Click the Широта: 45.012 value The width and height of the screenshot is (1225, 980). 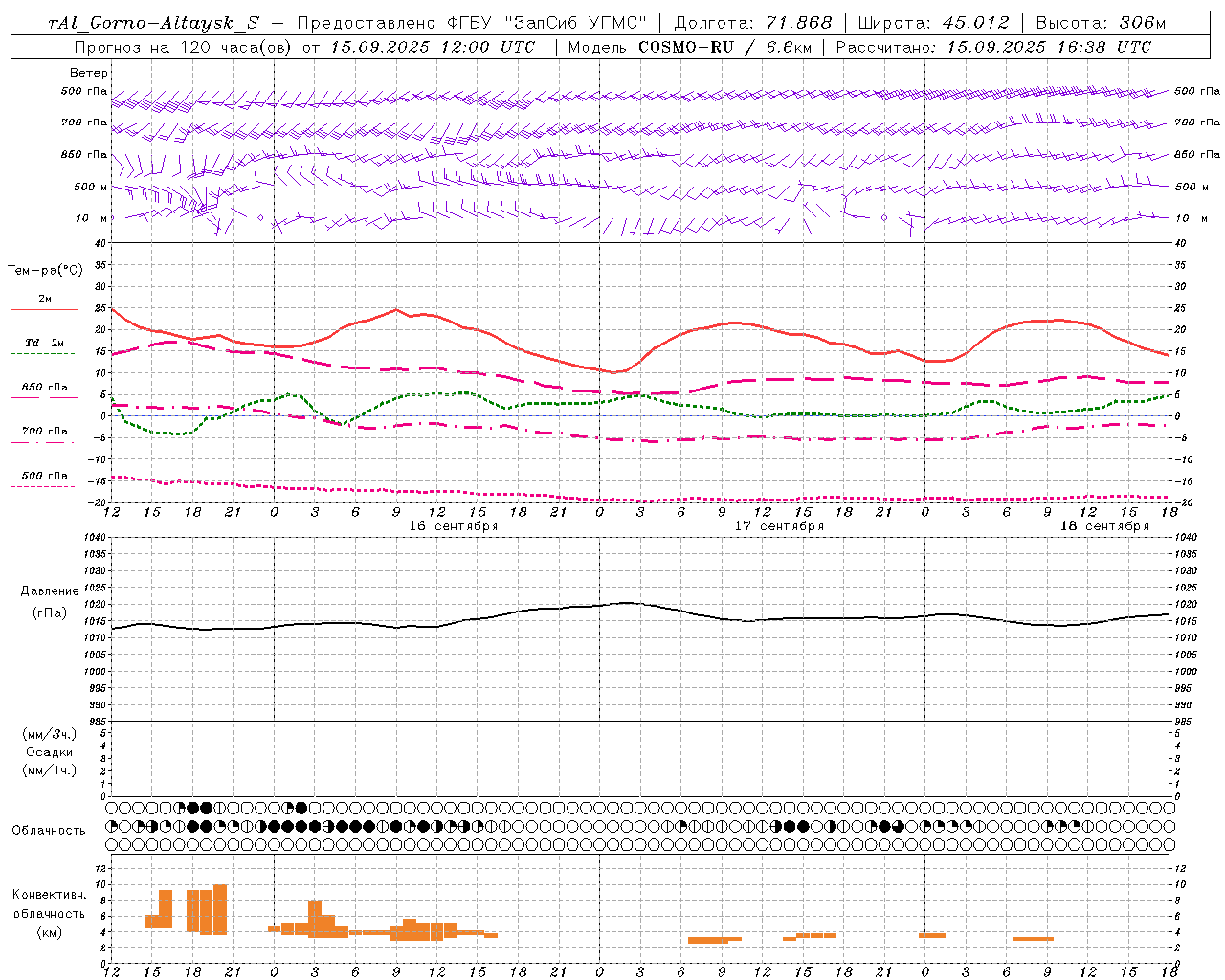pyautogui.click(x=933, y=24)
